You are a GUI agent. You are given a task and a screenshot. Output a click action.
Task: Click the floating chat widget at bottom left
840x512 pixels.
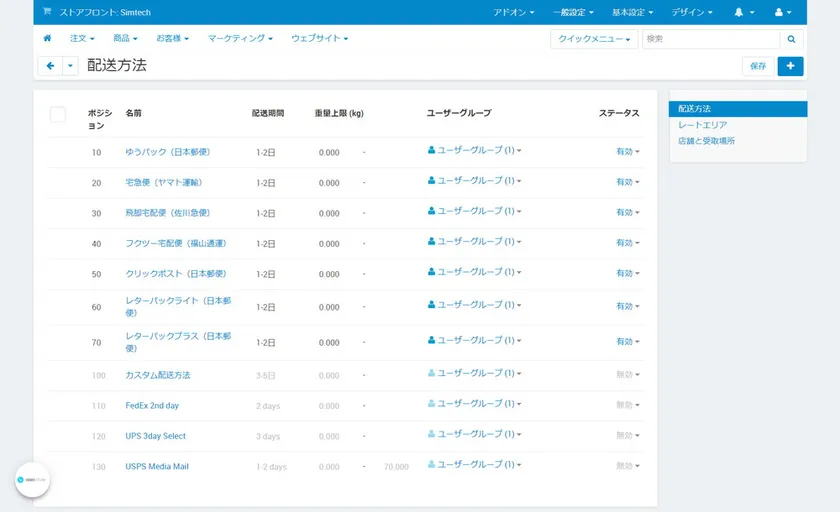(32, 480)
